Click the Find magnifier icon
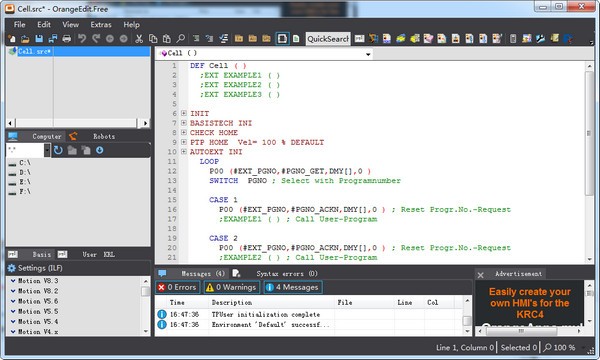 [x=181, y=39]
